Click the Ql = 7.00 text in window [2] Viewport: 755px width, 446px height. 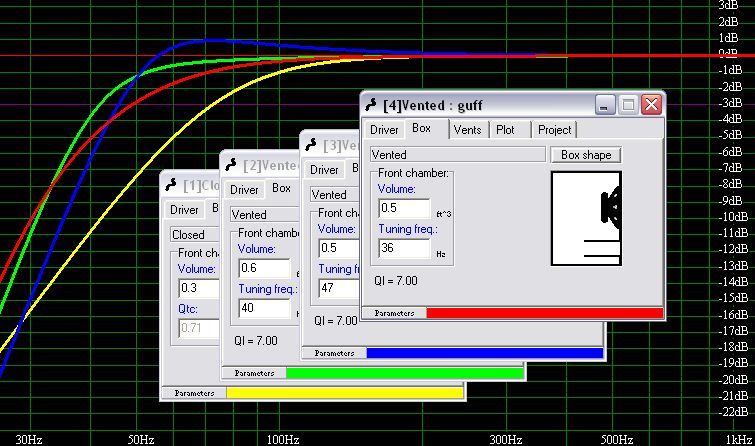click(x=256, y=341)
